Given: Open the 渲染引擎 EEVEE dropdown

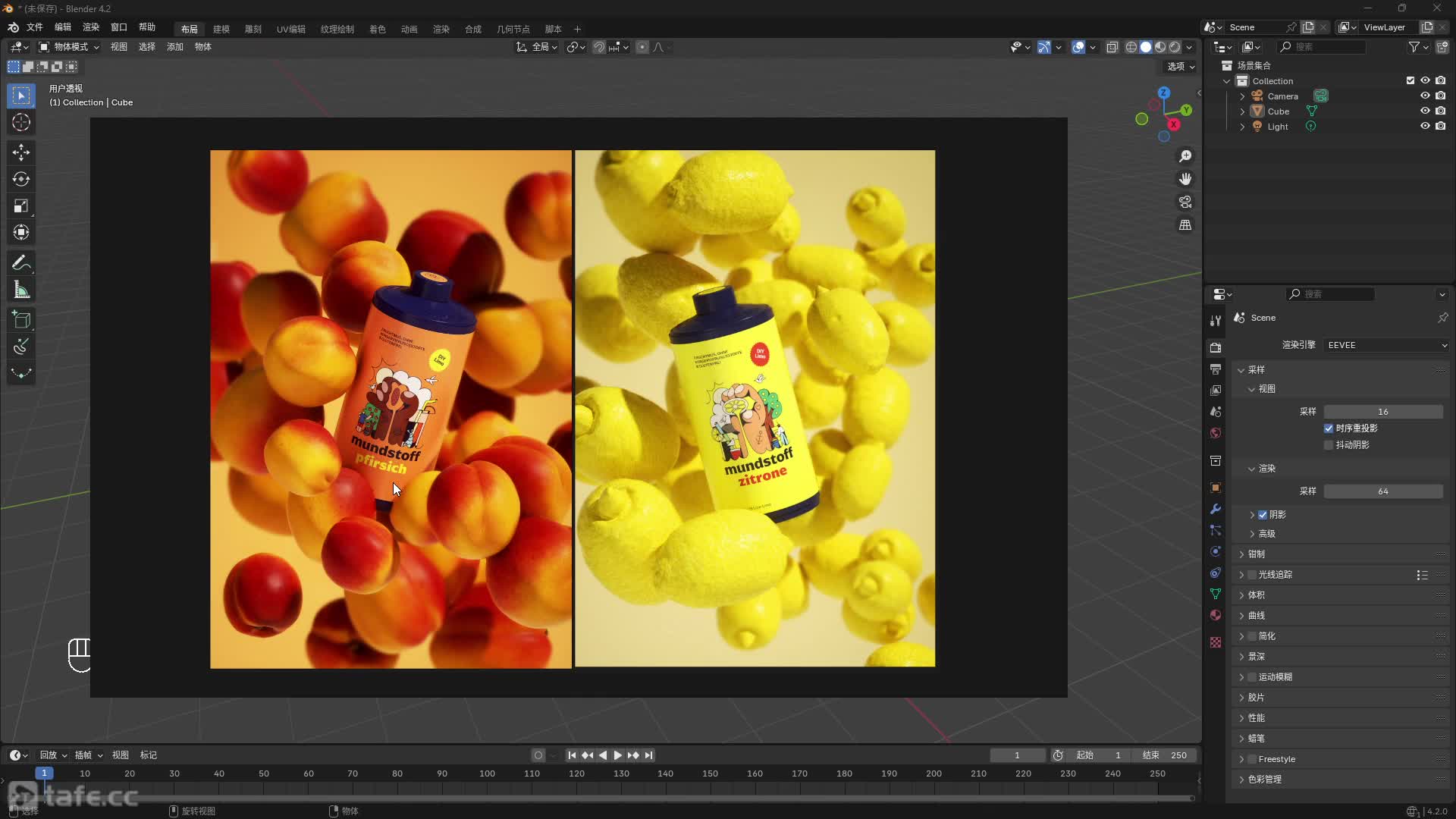Looking at the screenshot, I should click(x=1386, y=345).
